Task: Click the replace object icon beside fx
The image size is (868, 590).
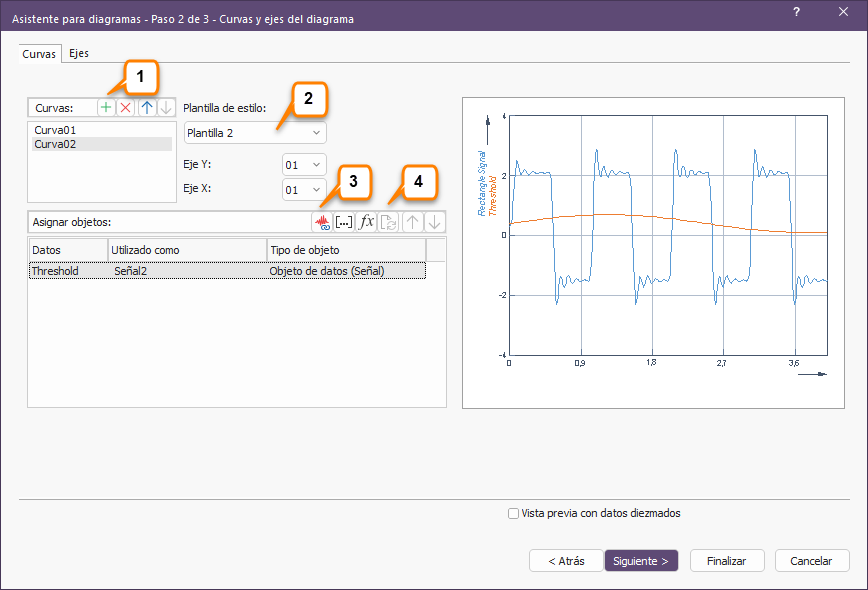Action: click(x=390, y=222)
